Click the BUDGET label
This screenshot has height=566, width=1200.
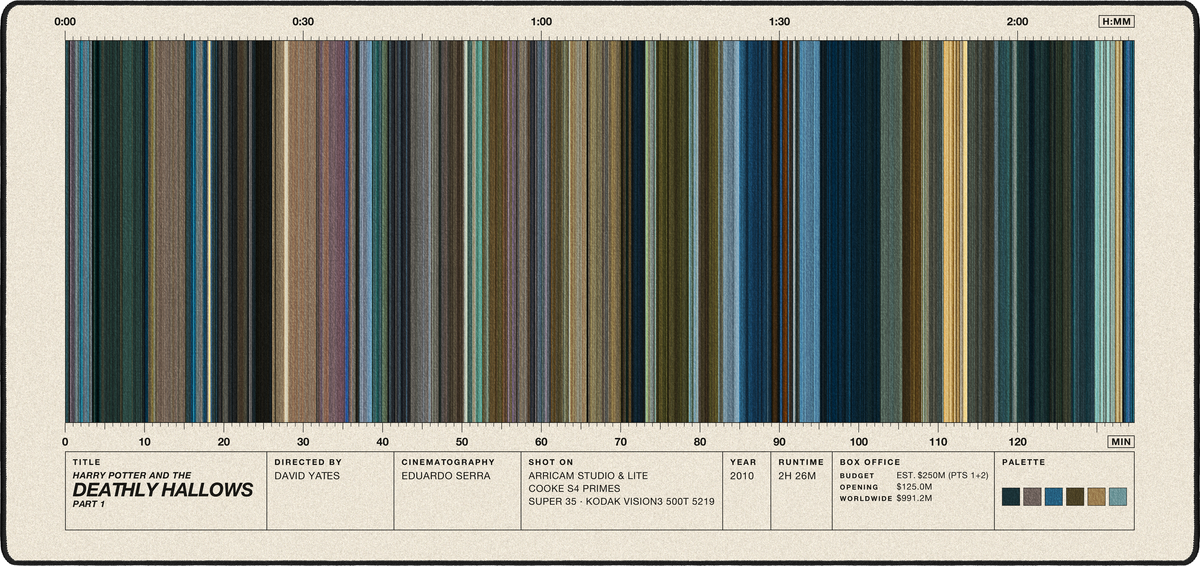857,476
